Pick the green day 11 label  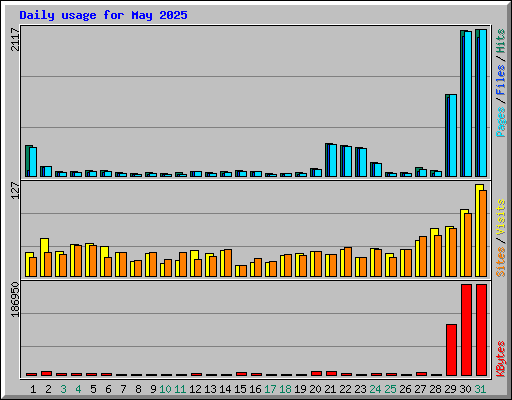pyautogui.click(x=180, y=389)
